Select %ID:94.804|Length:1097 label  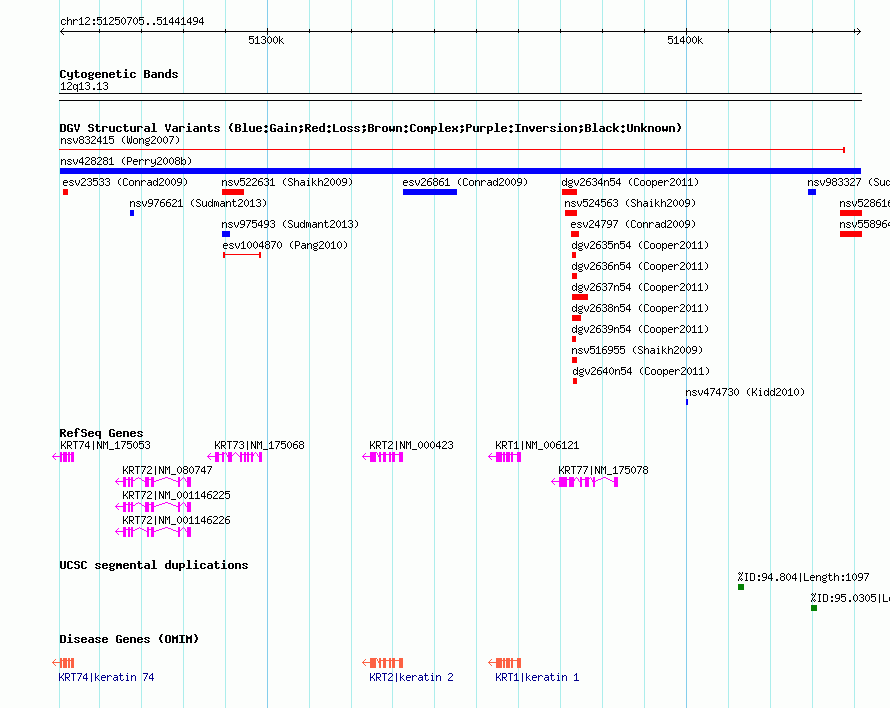pyautogui.click(x=803, y=577)
